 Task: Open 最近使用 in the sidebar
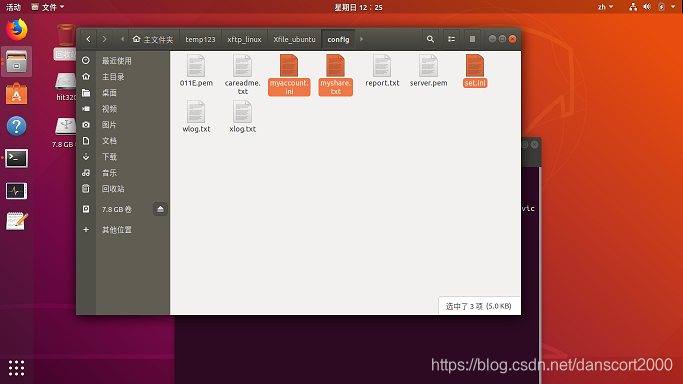pyautogui.click(x=123, y=61)
